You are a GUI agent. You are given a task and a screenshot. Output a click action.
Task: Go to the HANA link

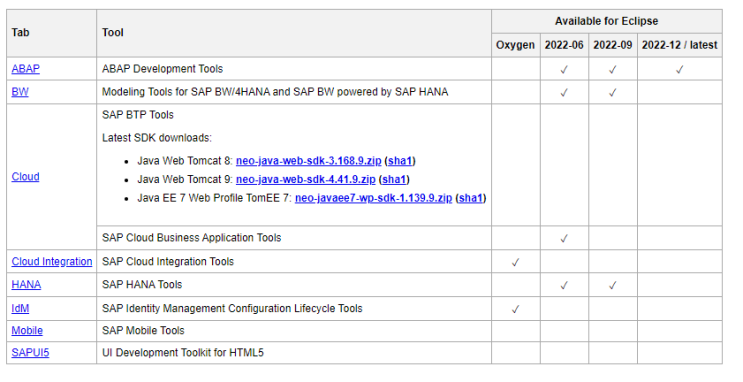point(26,284)
